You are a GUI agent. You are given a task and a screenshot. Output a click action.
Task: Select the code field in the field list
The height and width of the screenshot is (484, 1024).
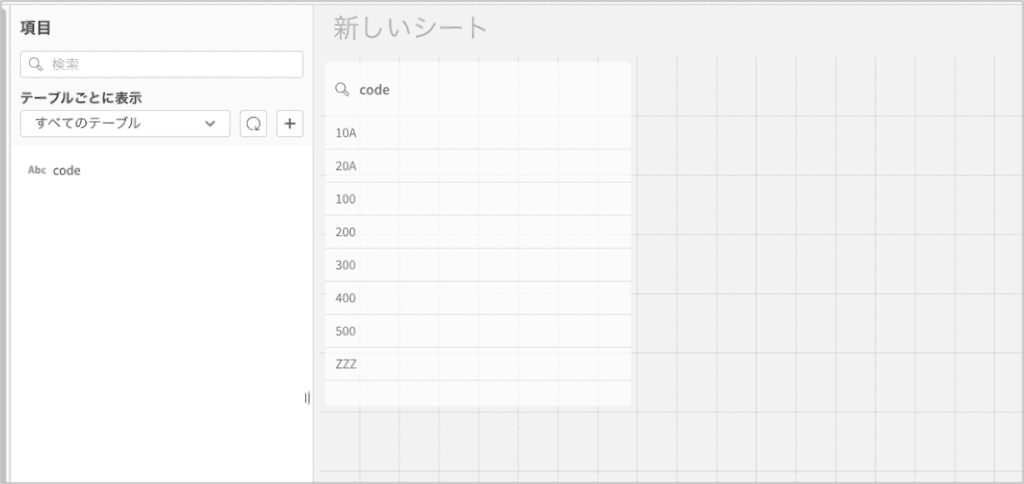coord(67,170)
